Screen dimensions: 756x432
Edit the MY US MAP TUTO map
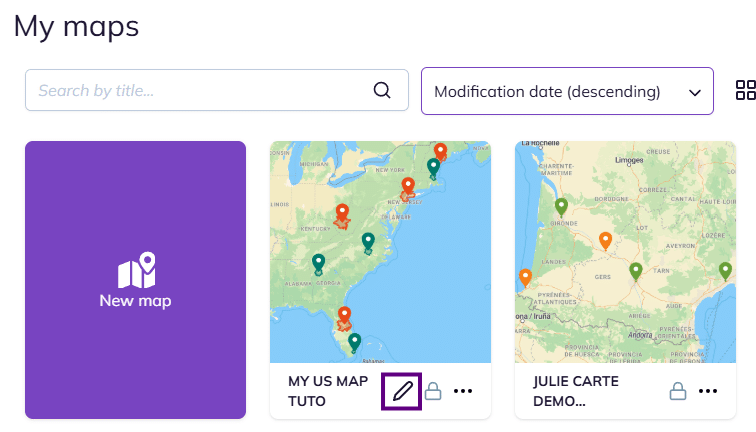tap(402, 391)
